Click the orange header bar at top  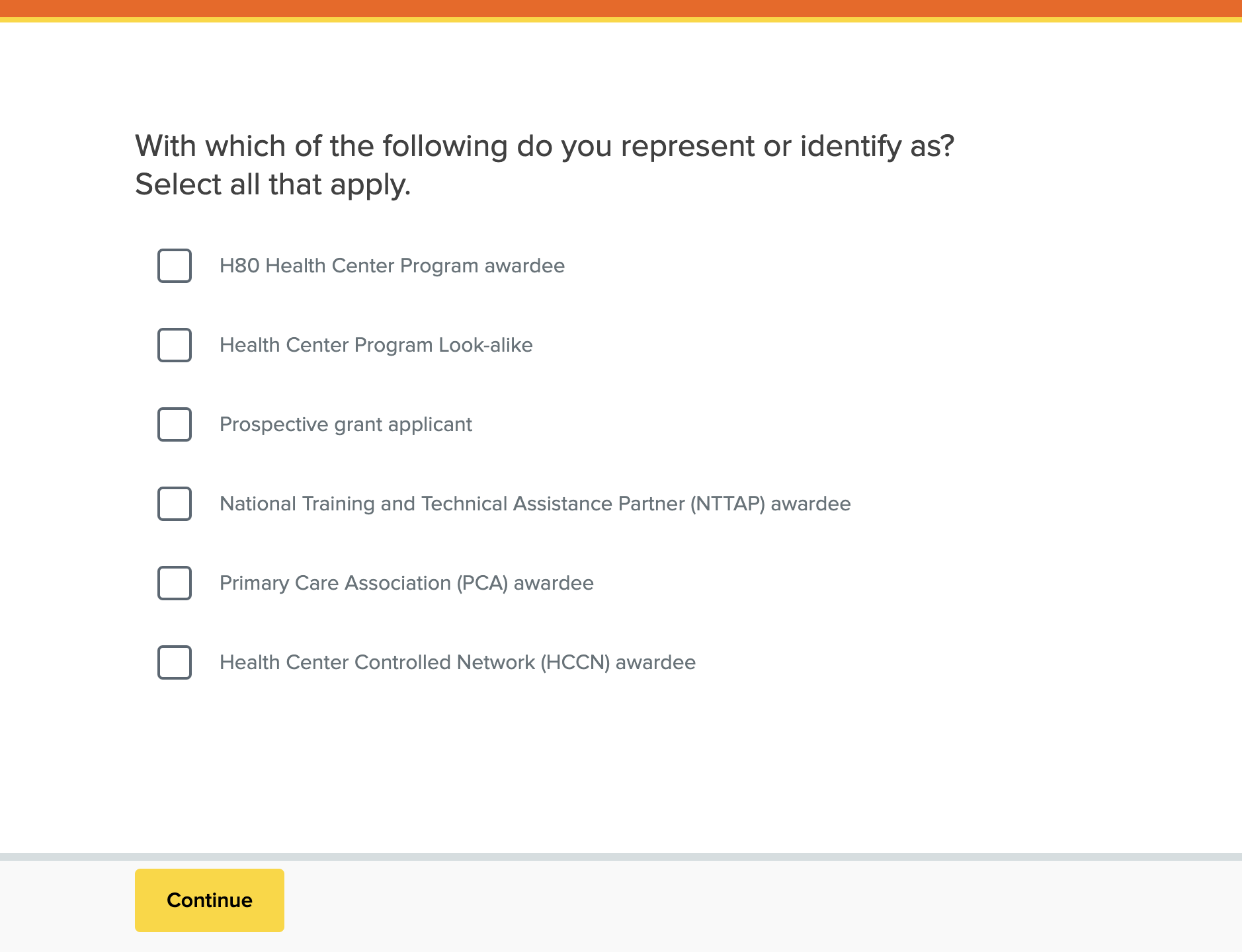point(621,9)
